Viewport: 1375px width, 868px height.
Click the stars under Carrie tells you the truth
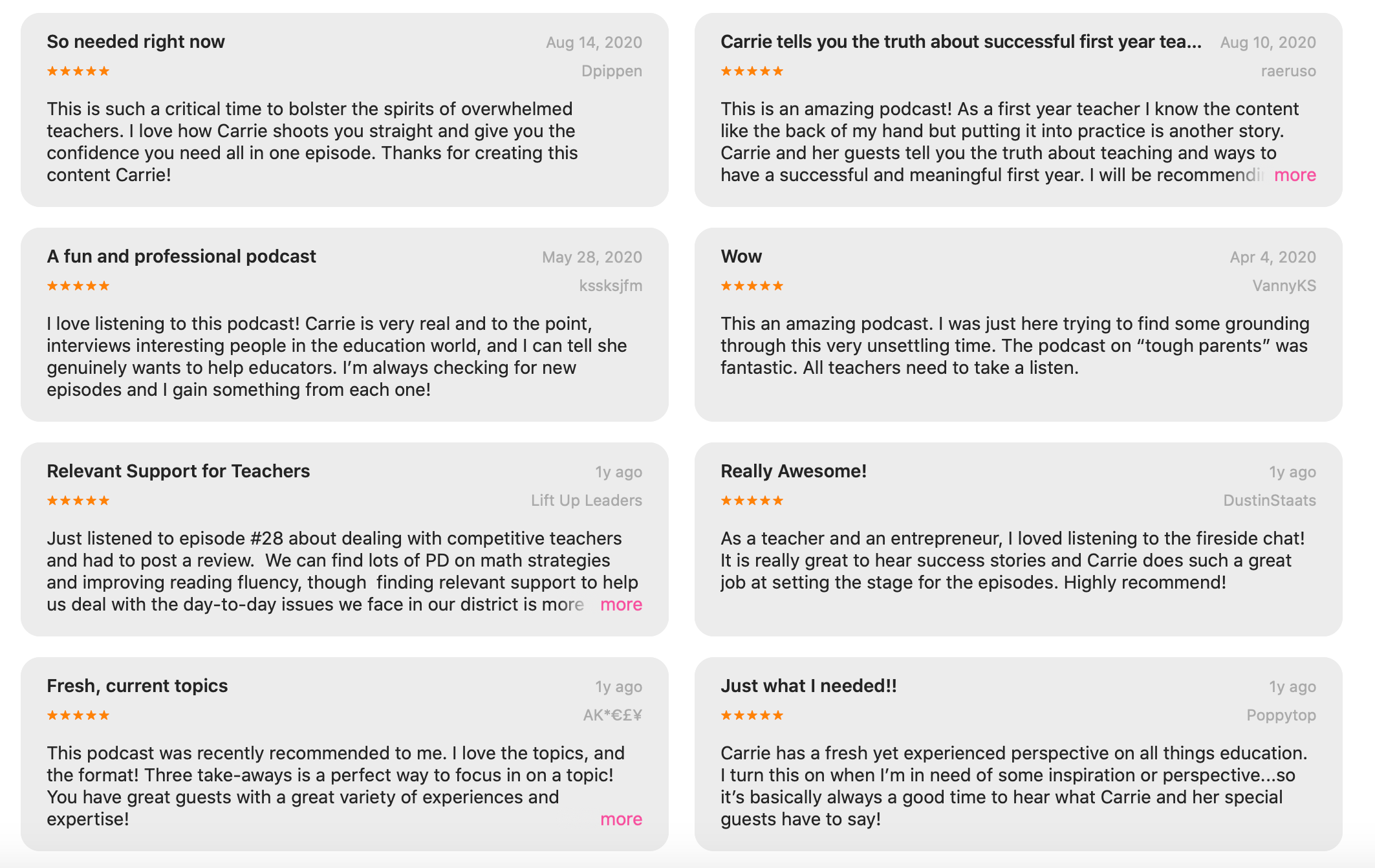752,71
